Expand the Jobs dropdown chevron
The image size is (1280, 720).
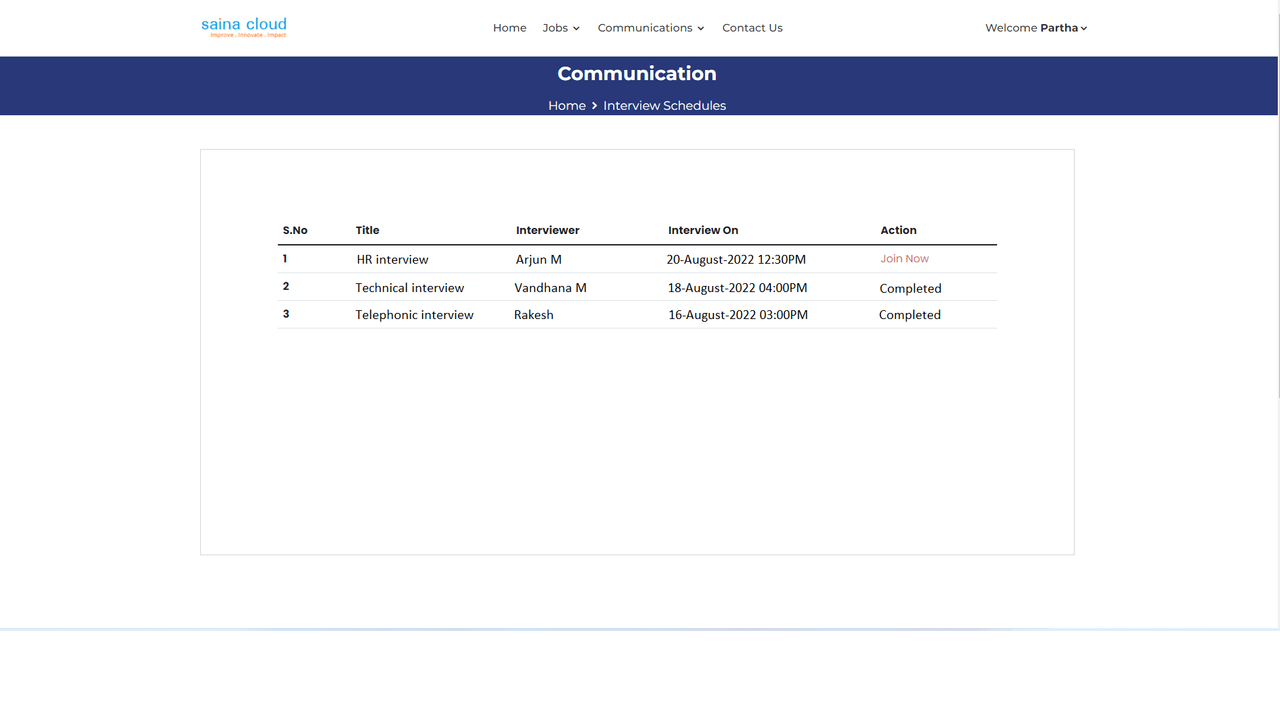pos(576,29)
